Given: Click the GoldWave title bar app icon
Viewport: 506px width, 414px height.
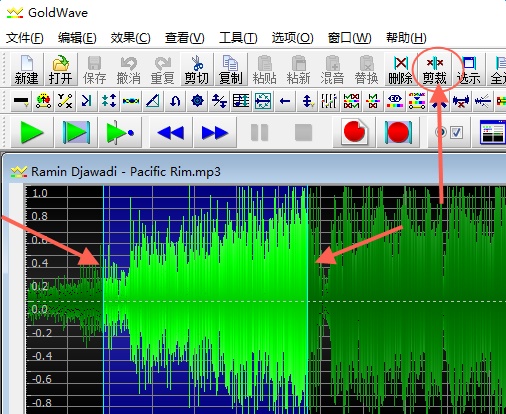Looking at the screenshot, I should [15, 13].
